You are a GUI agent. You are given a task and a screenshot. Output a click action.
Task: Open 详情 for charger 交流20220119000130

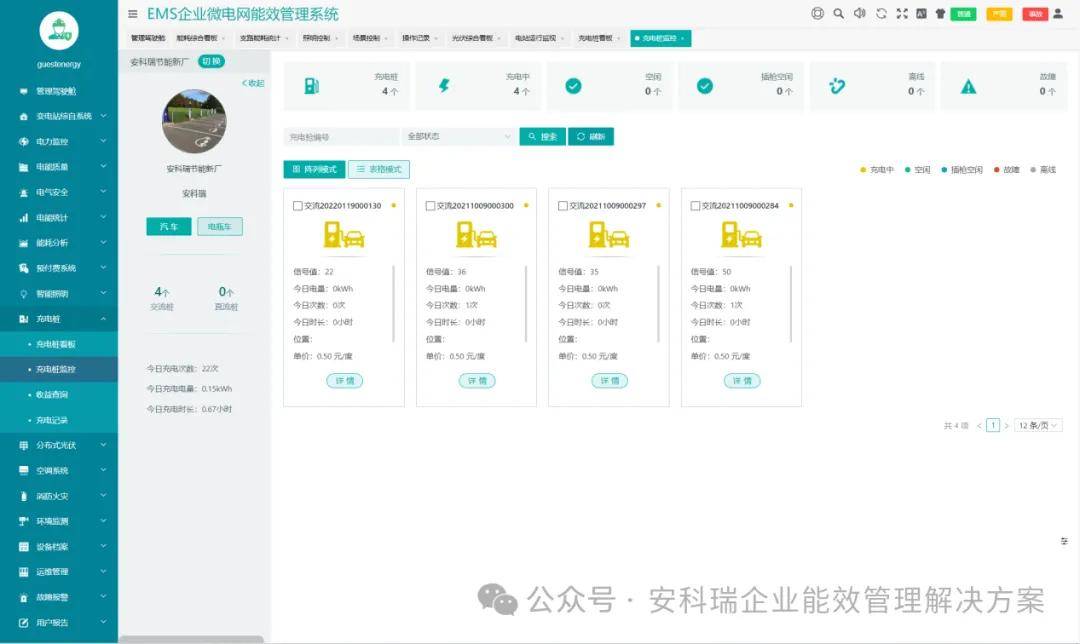coord(344,381)
